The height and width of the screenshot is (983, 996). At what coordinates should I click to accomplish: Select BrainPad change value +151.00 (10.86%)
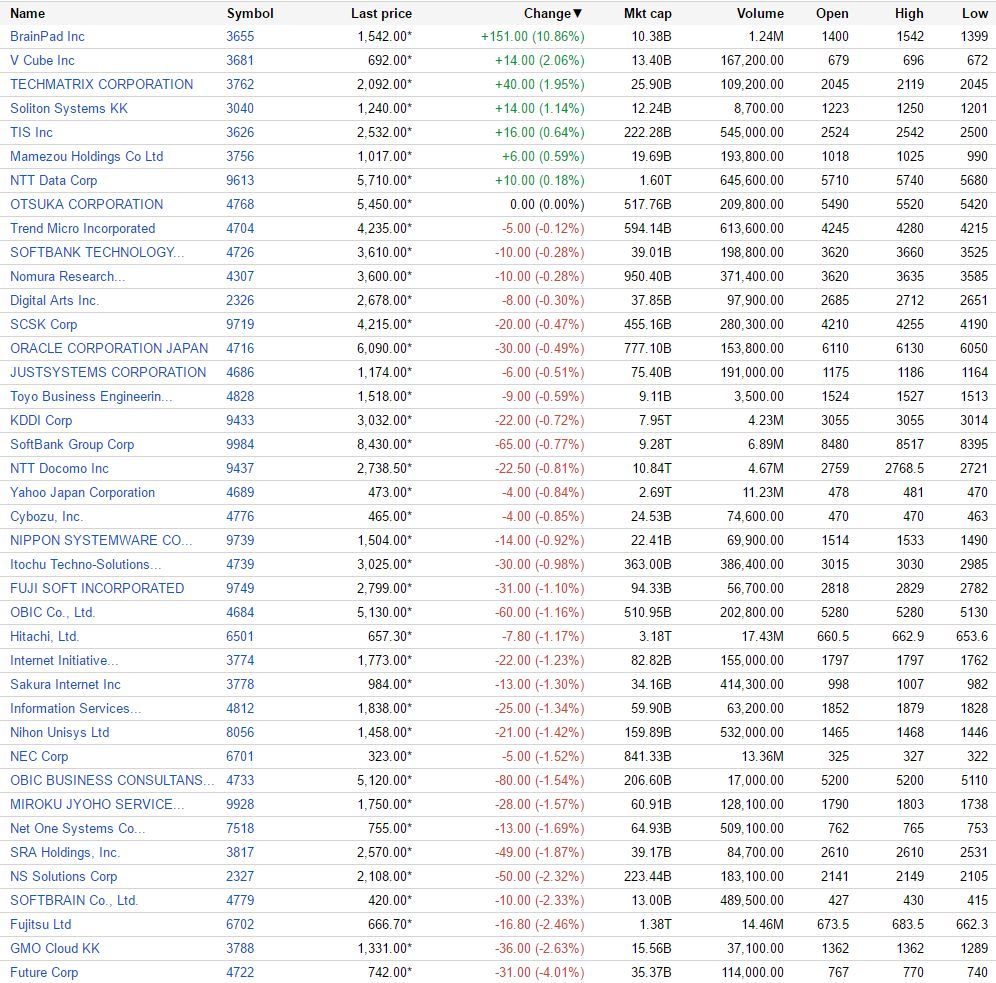[532, 36]
